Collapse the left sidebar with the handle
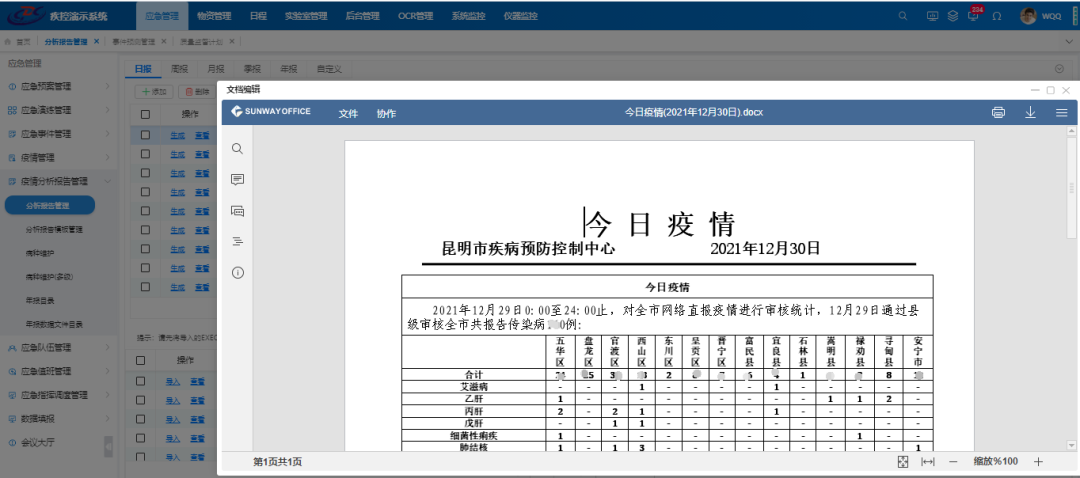Screen dimensions: 1080x478 tap(108, 446)
